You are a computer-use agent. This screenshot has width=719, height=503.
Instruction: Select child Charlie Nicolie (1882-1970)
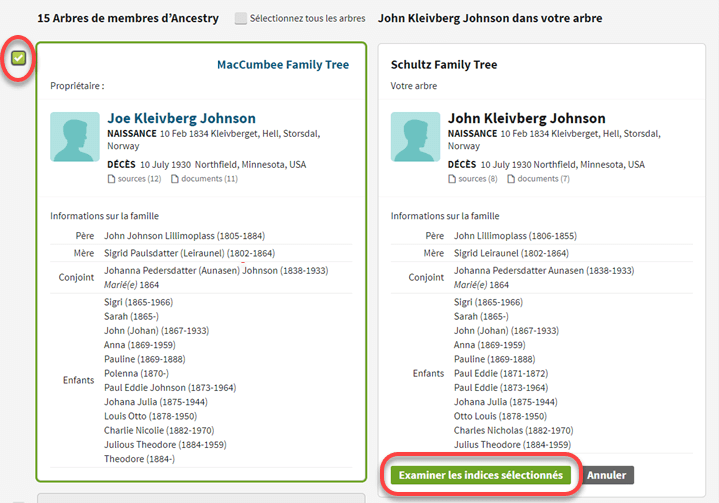[159, 430]
